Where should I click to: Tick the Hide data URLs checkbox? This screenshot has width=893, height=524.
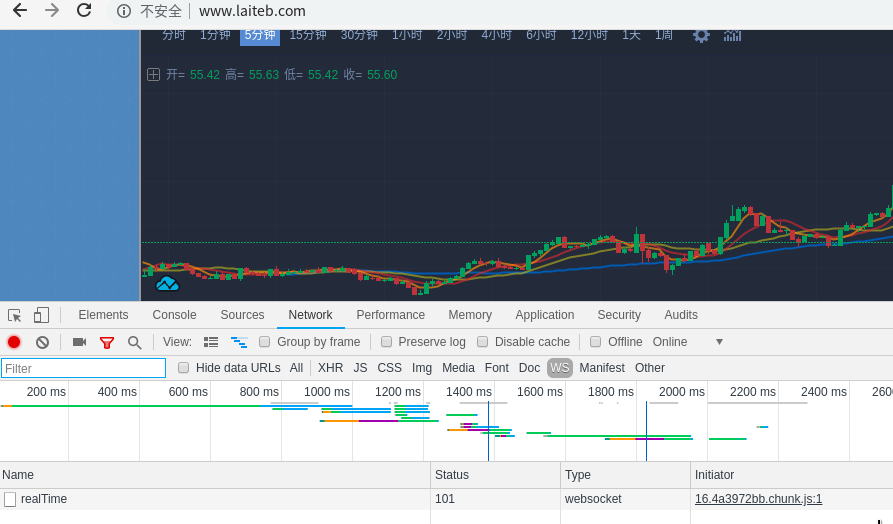pos(184,368)
